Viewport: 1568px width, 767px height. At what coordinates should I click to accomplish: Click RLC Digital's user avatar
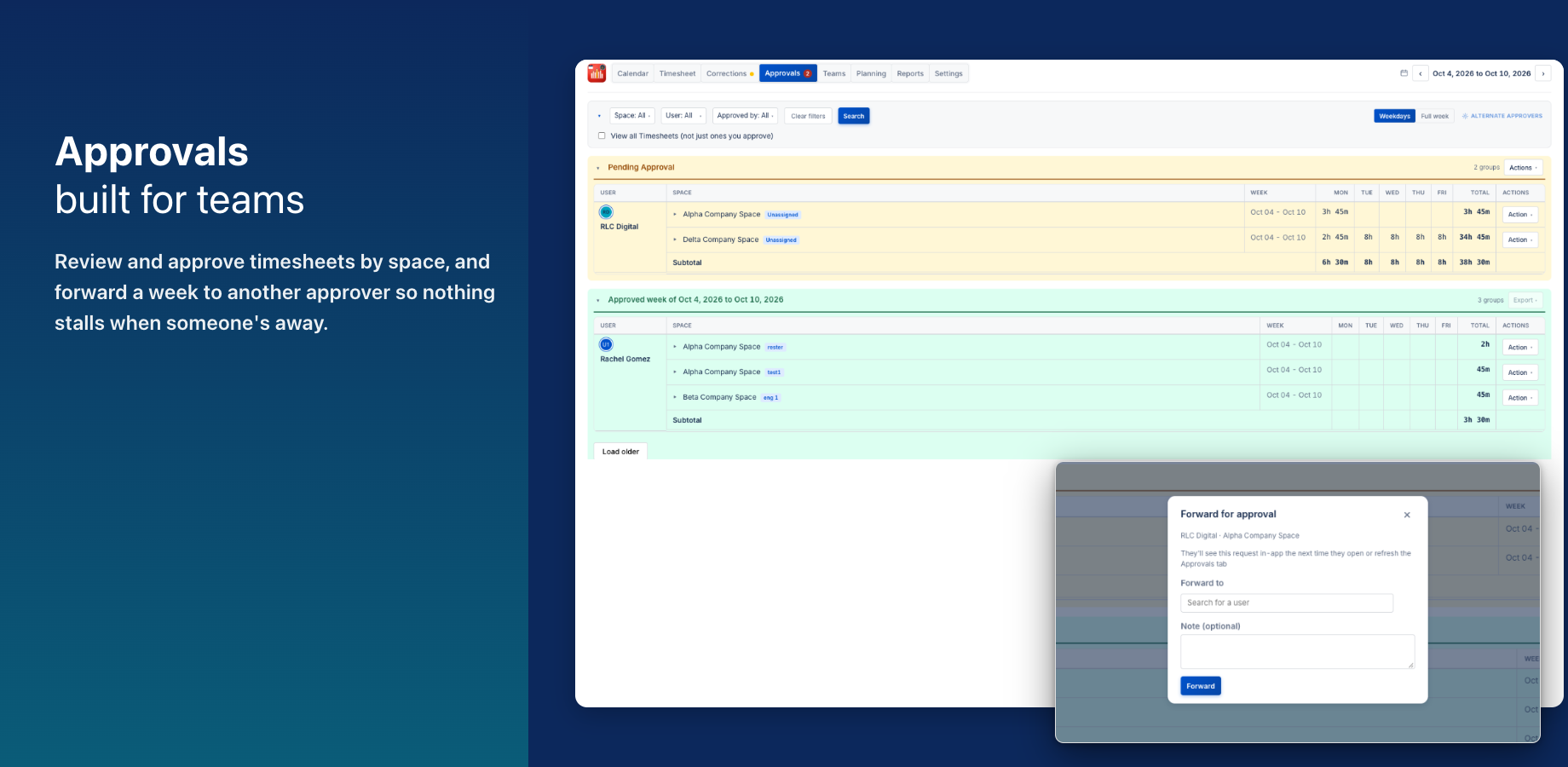click(x=606, y=212)
